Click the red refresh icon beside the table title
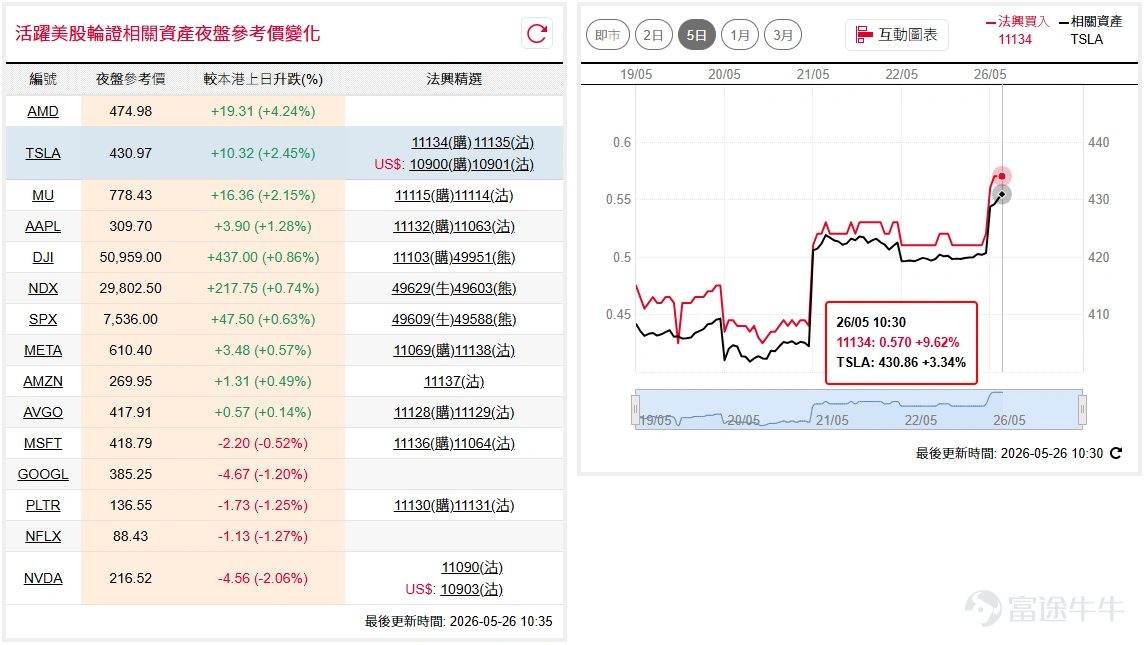This screenshot has width=1145, height=645. [537, 34]
